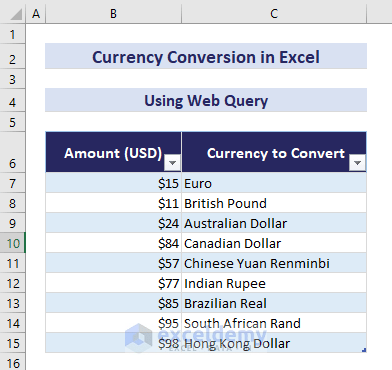This screenshot has width=392, height=370.
Task: Select row 16 header
Action: click(x=13, y=362)
